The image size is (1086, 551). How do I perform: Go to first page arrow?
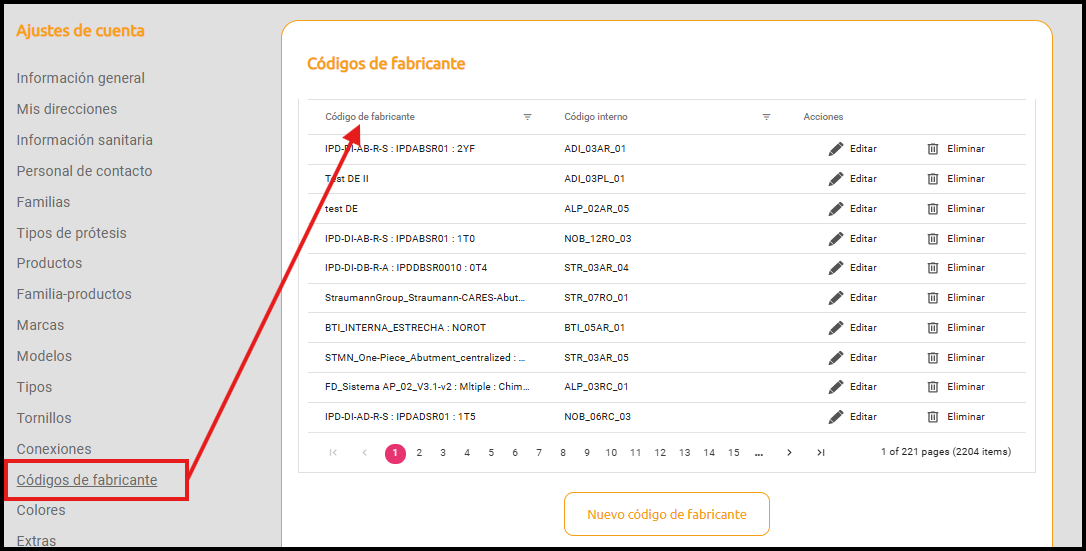(x=333, y=453)
